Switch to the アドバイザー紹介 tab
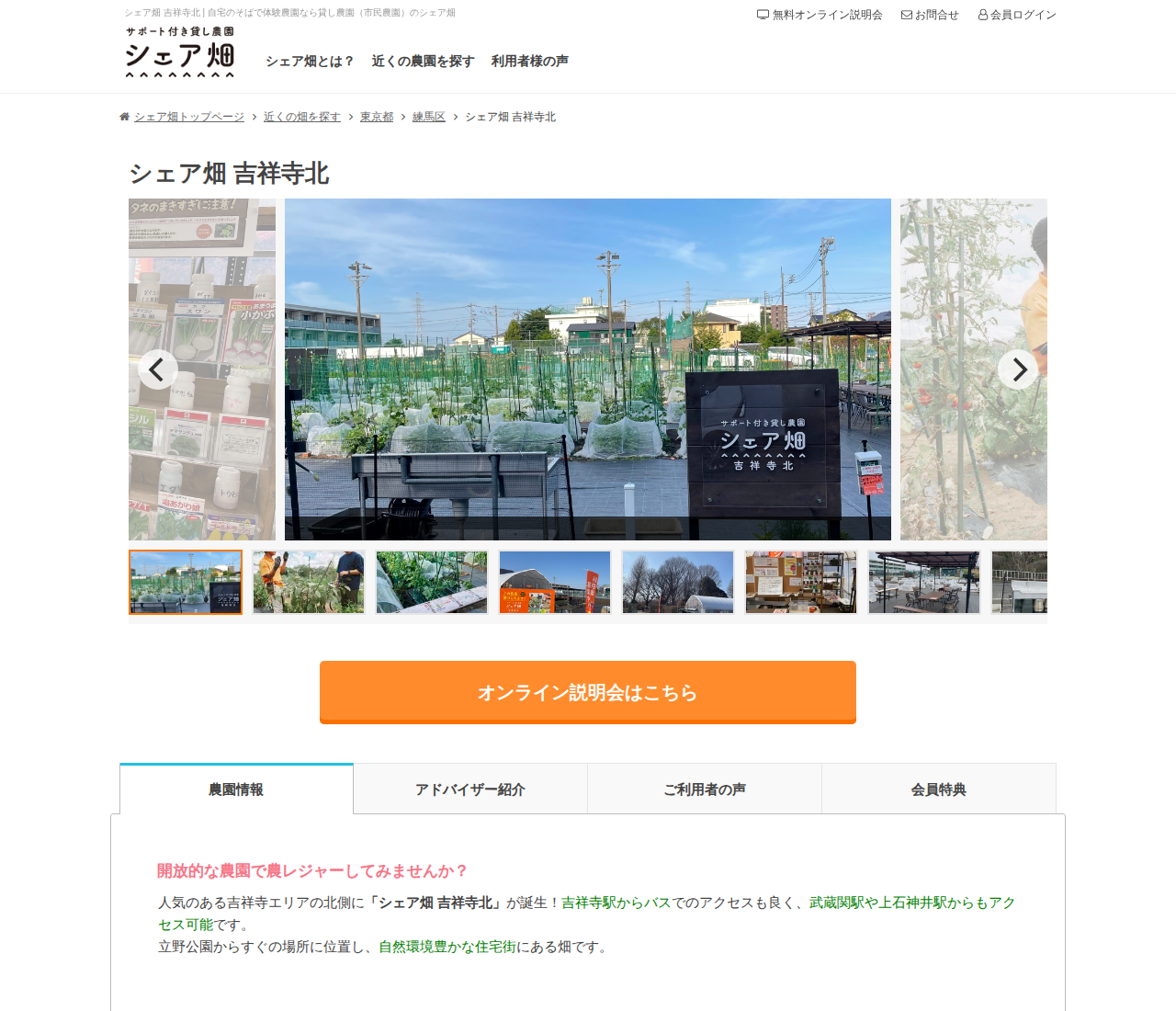 pos(470,789)
